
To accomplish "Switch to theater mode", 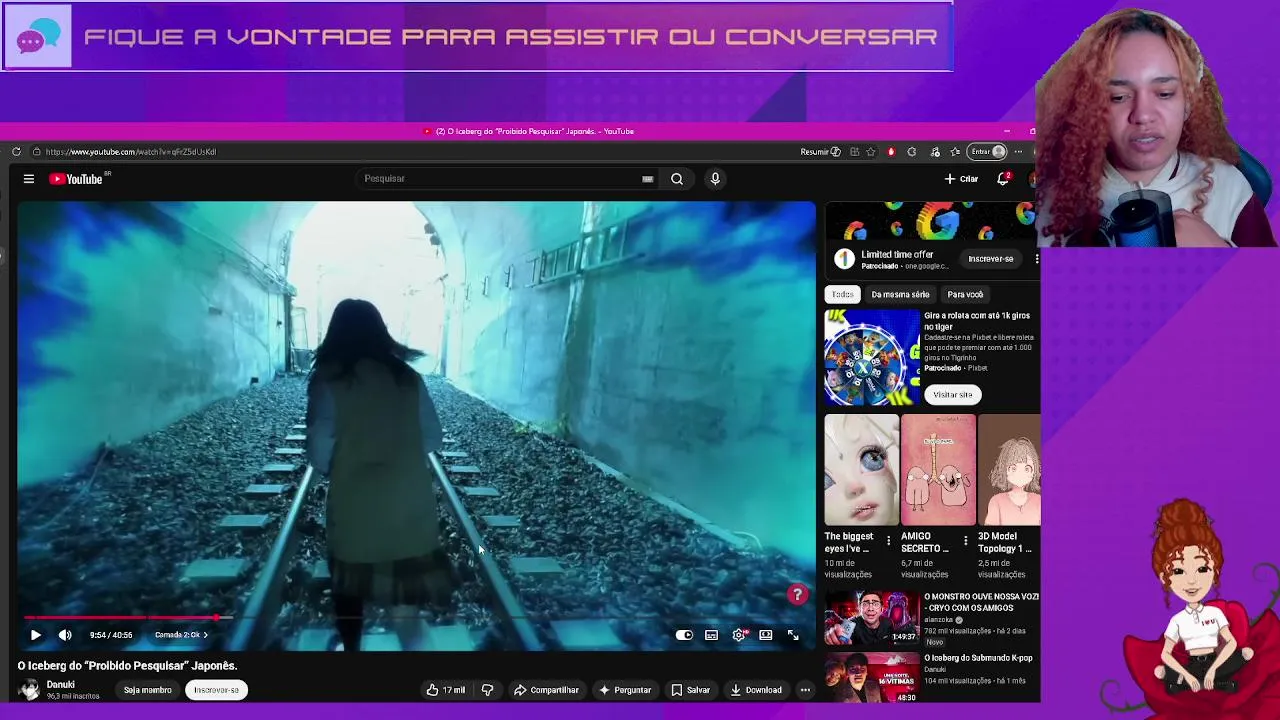I will (x=765, y=635).
